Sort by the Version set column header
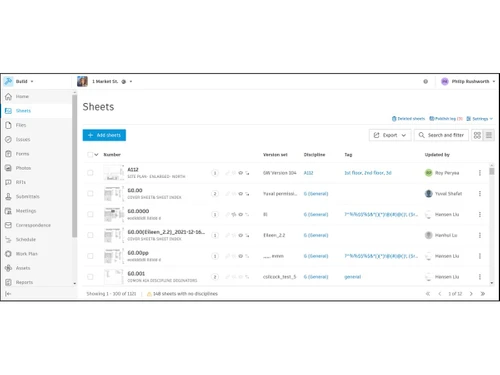This screenshot has height=375, width=500. pyautogui.click(x=275, y=155)
